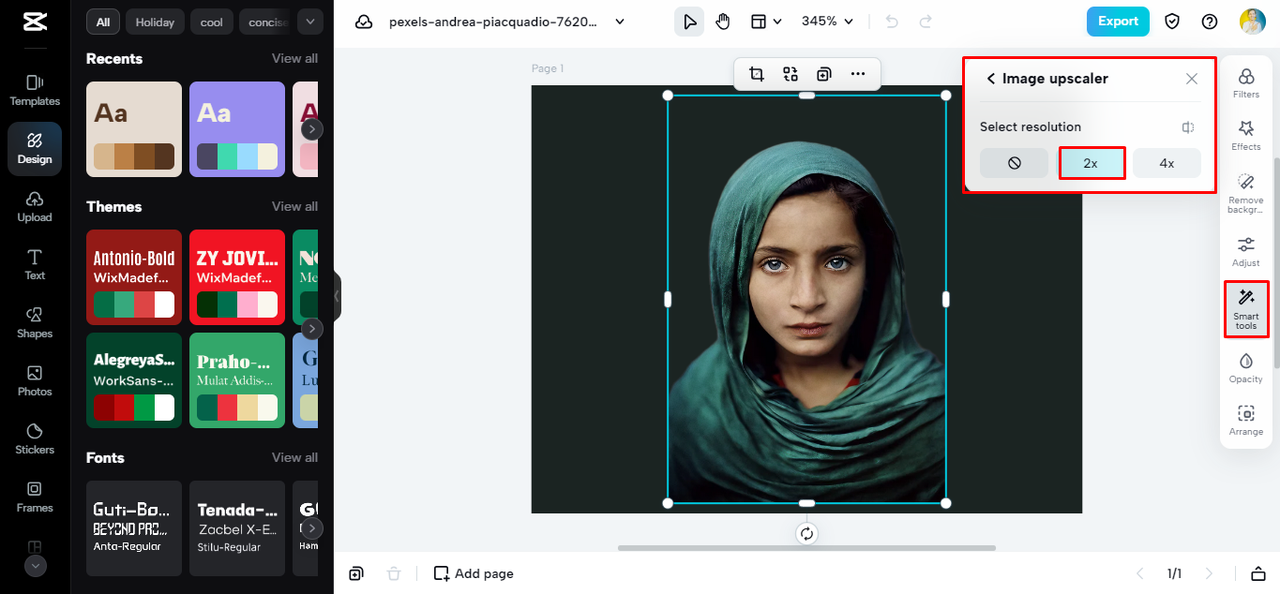Open the Templates sidebar panel

pyautogui.click(x=34, y=90)
